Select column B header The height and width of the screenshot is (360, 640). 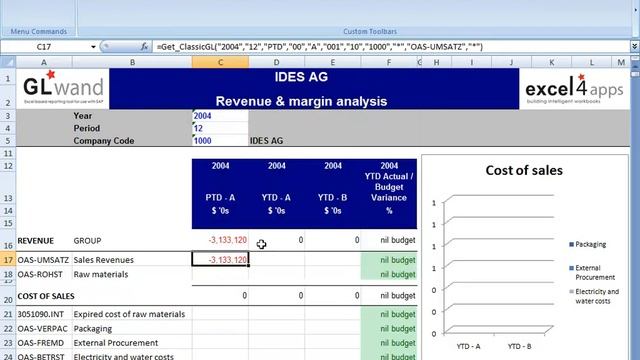(132, 62)
